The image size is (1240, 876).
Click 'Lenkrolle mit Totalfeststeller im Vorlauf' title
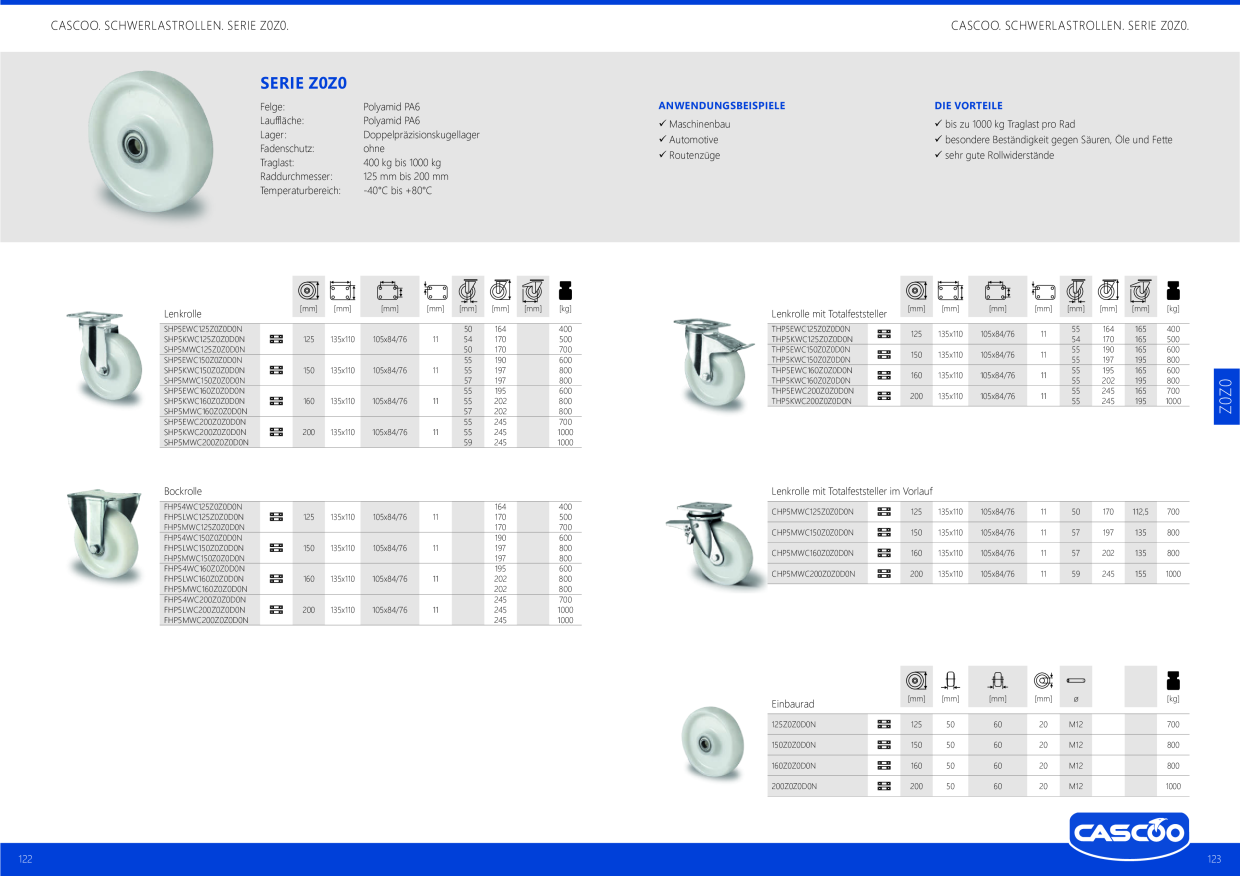click(852, 491)
